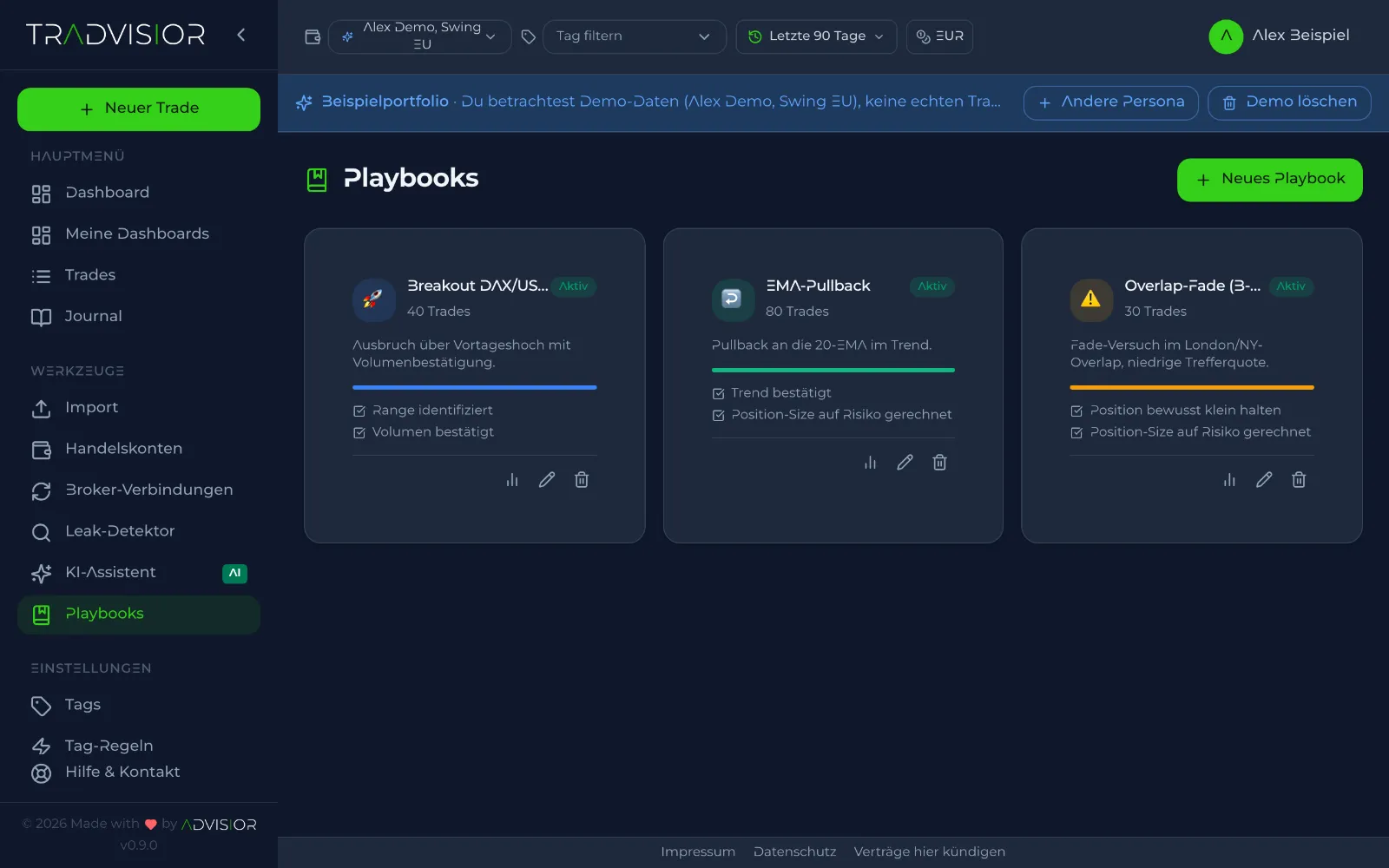Click the Andere Persona button
The image size is (1389, 868).
(x=1111, y=102)
